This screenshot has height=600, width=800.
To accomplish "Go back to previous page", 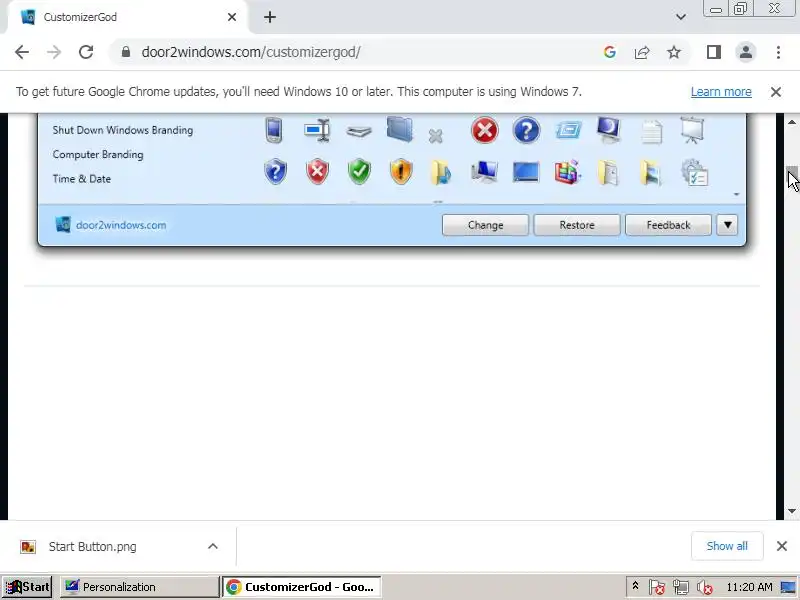I will pos(22,52).
